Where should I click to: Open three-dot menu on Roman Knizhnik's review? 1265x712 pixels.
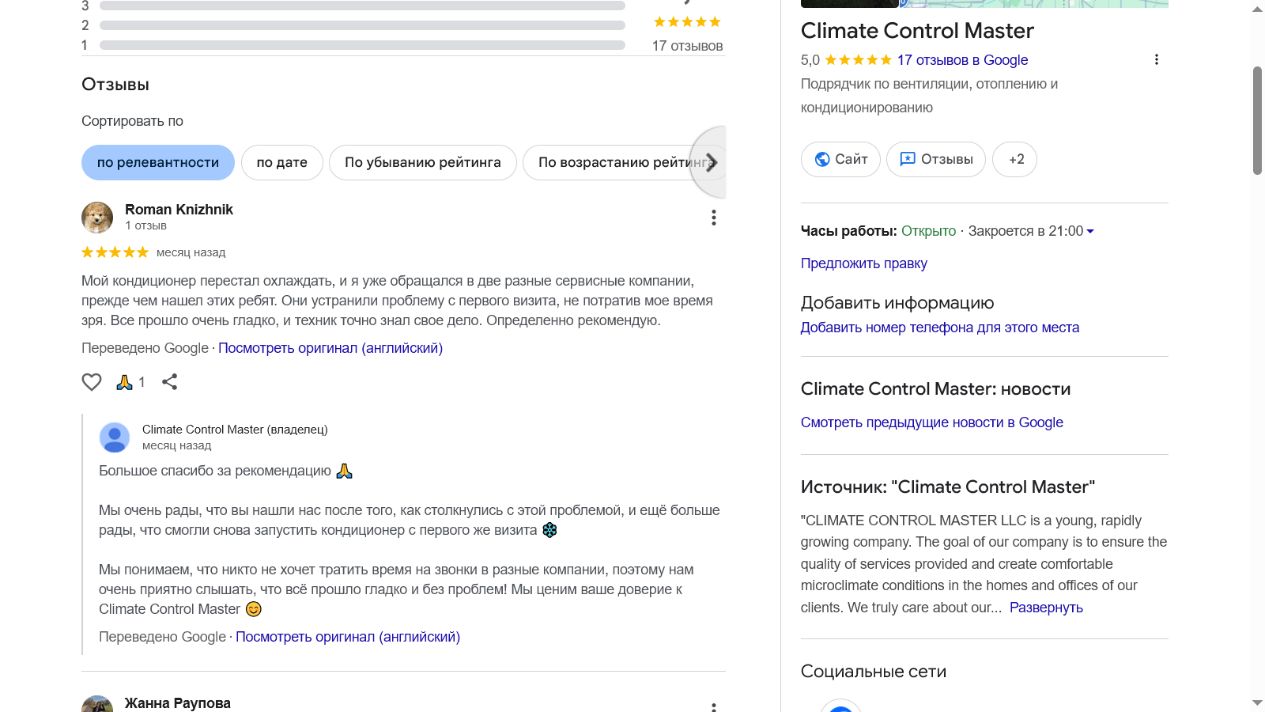(713, 218)
